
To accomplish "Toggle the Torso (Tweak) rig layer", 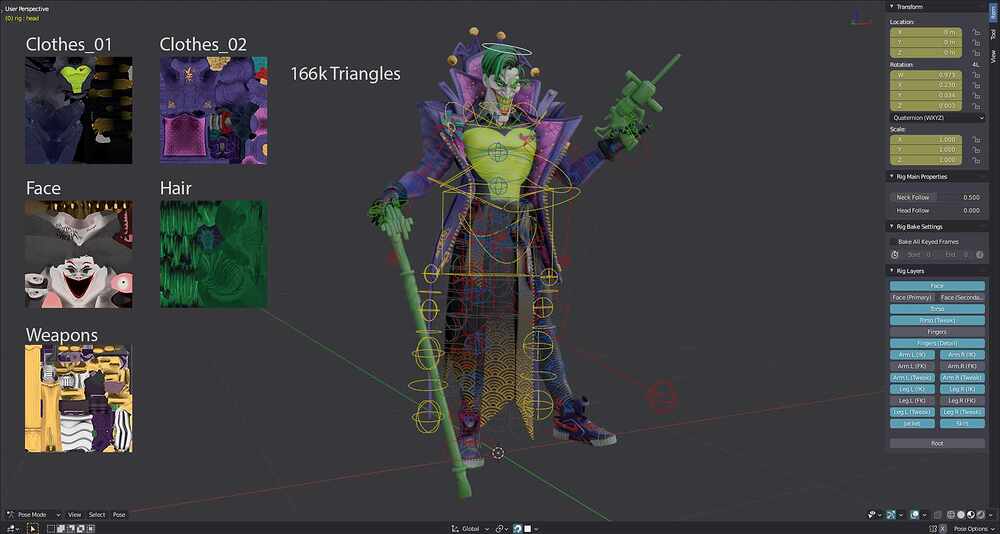I will point(937,320).
